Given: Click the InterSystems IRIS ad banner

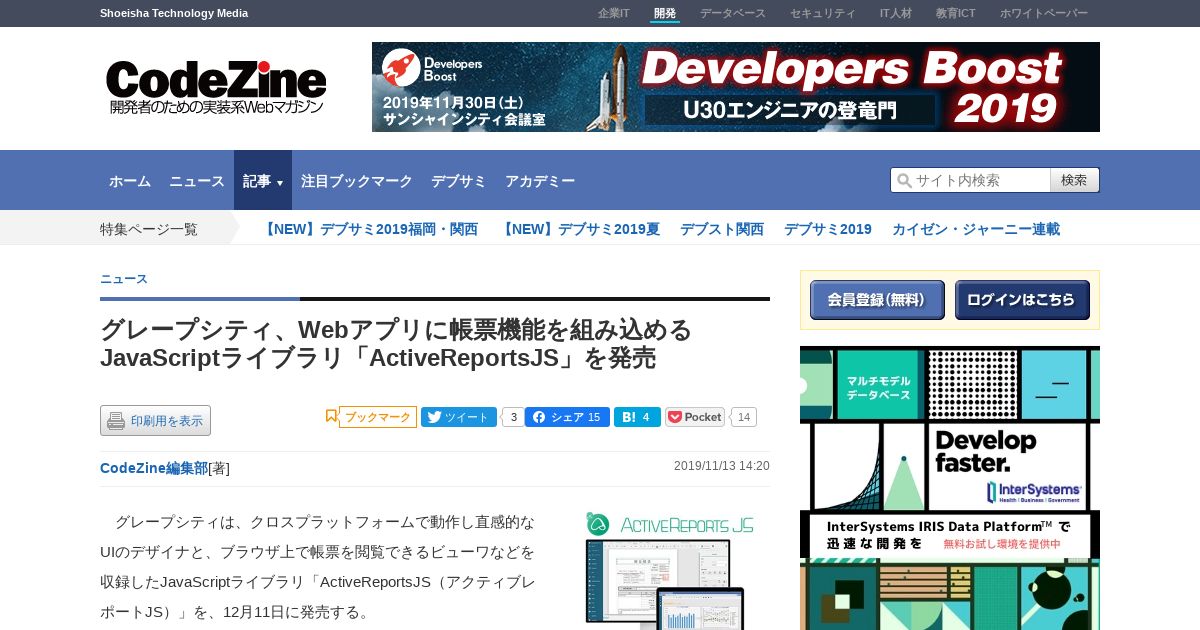Looking at the screenshot, I should point(950,488).
